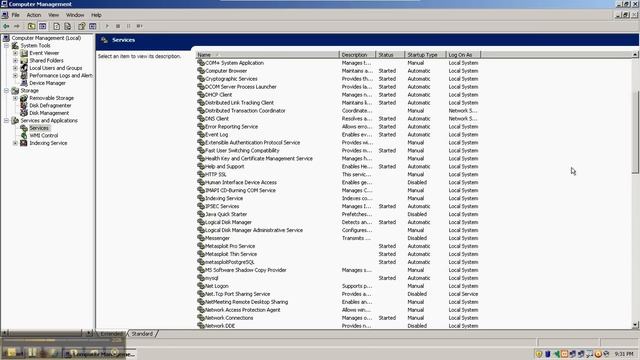Click the Stop Service square icon
Image resolution: width=640 pixels, height=360 pixels.
[x=118, y=26]
